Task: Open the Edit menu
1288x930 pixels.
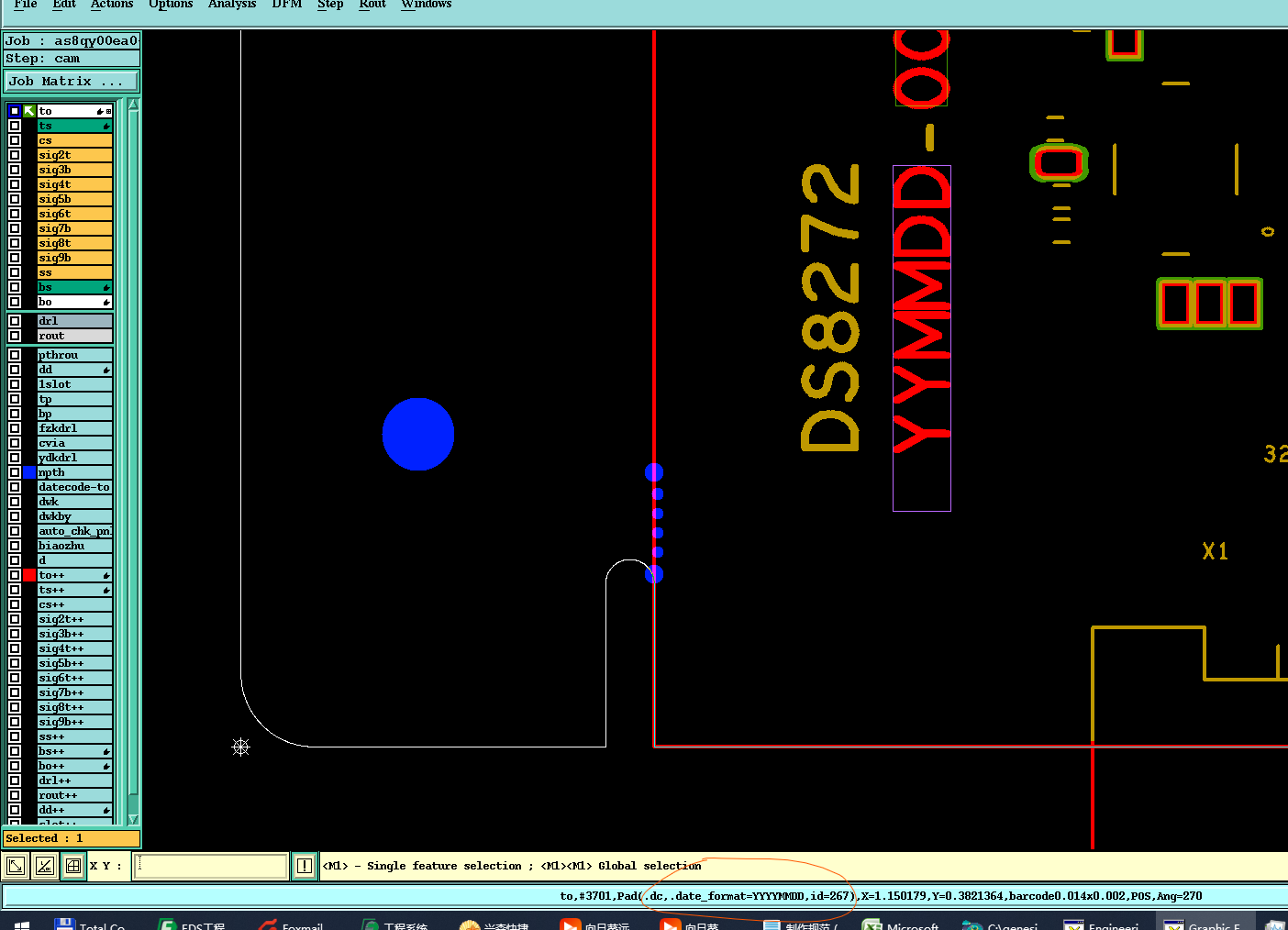Action: coord(64,5)
